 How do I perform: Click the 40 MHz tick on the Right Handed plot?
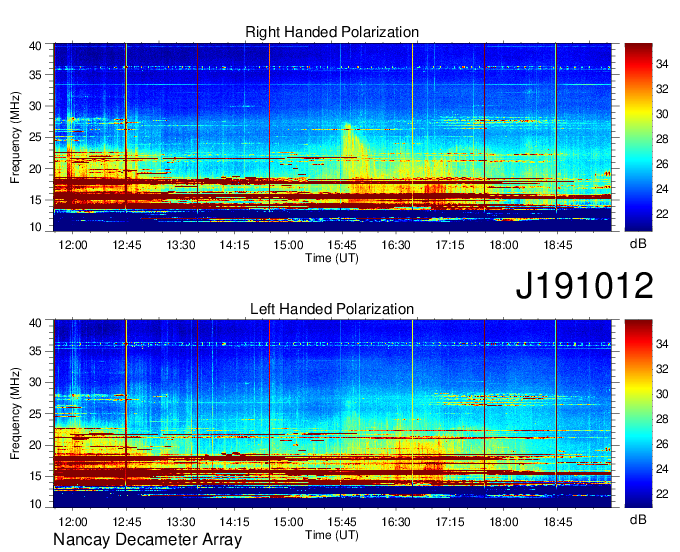[36, 46]
